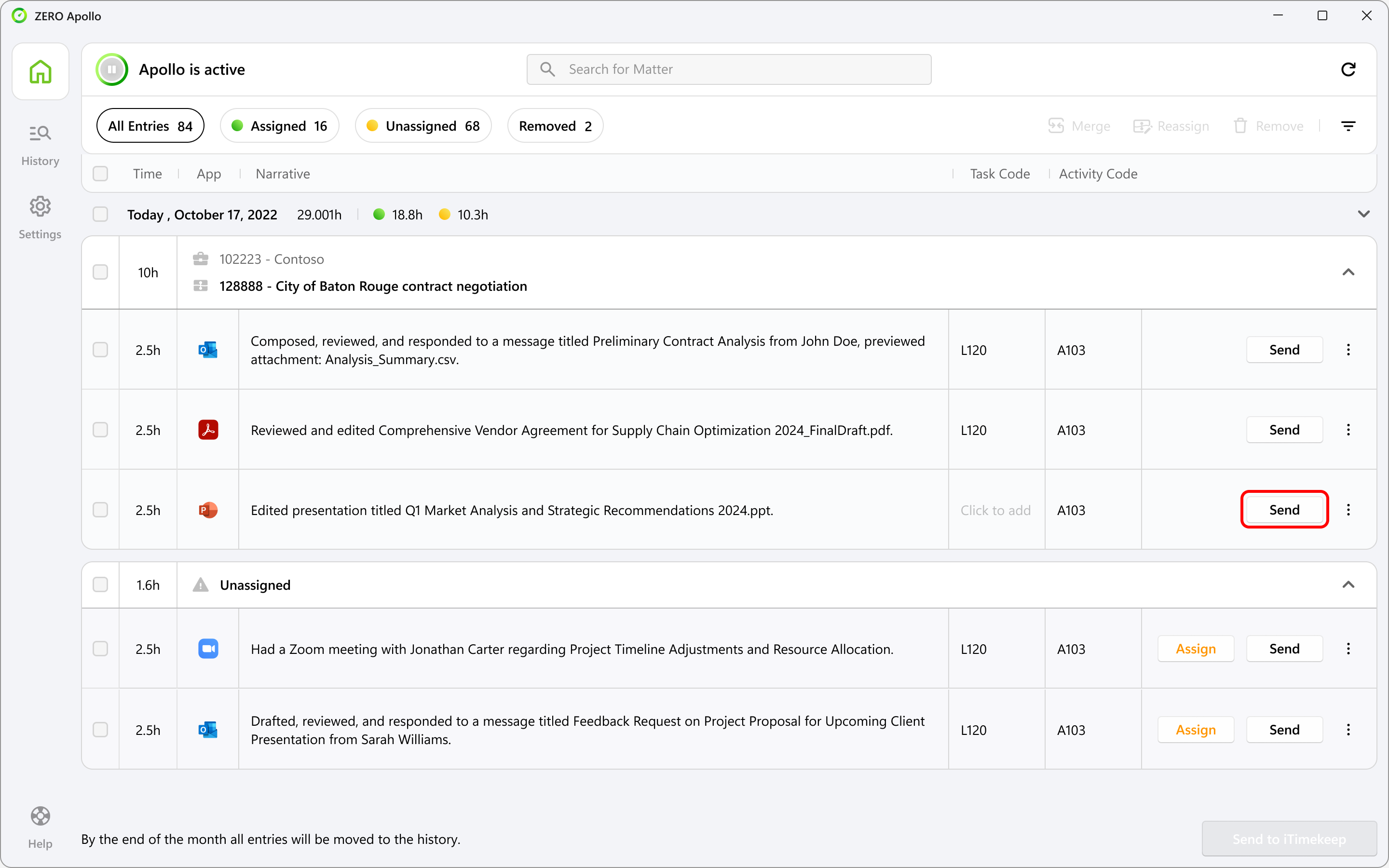The image size is (1389, 868).
Task: Open the filter options icon
Action: pyautogui.click(x=1349, y=125)
